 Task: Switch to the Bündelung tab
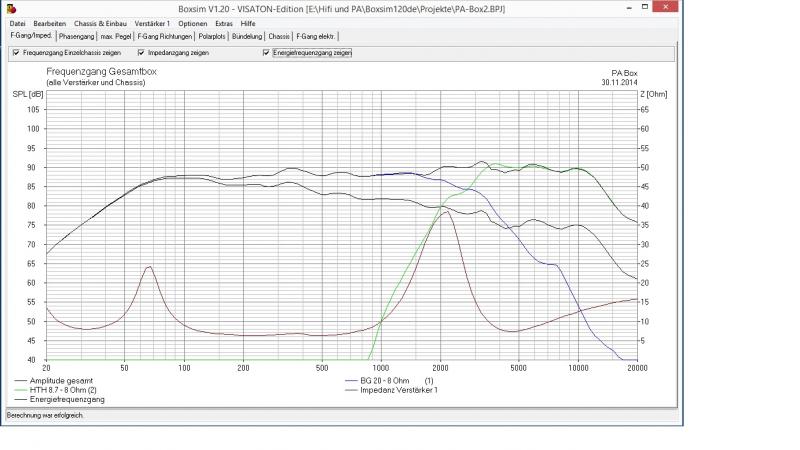click(x=247, y=36)
